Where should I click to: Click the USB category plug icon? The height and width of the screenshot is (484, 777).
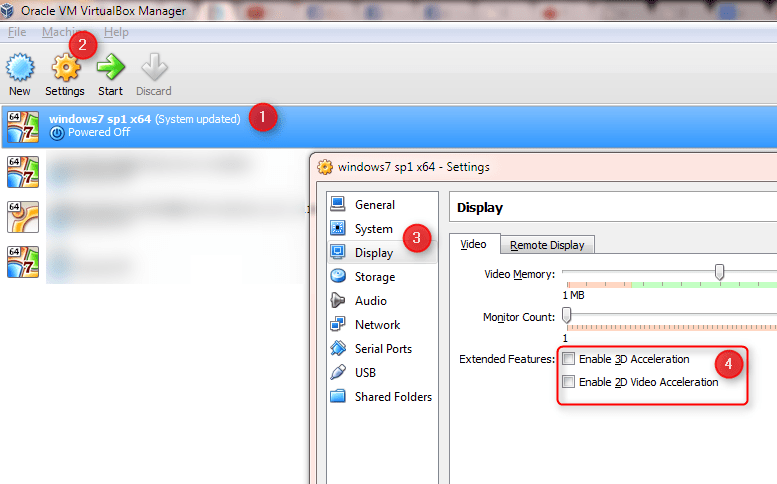[x=338, y=372]
